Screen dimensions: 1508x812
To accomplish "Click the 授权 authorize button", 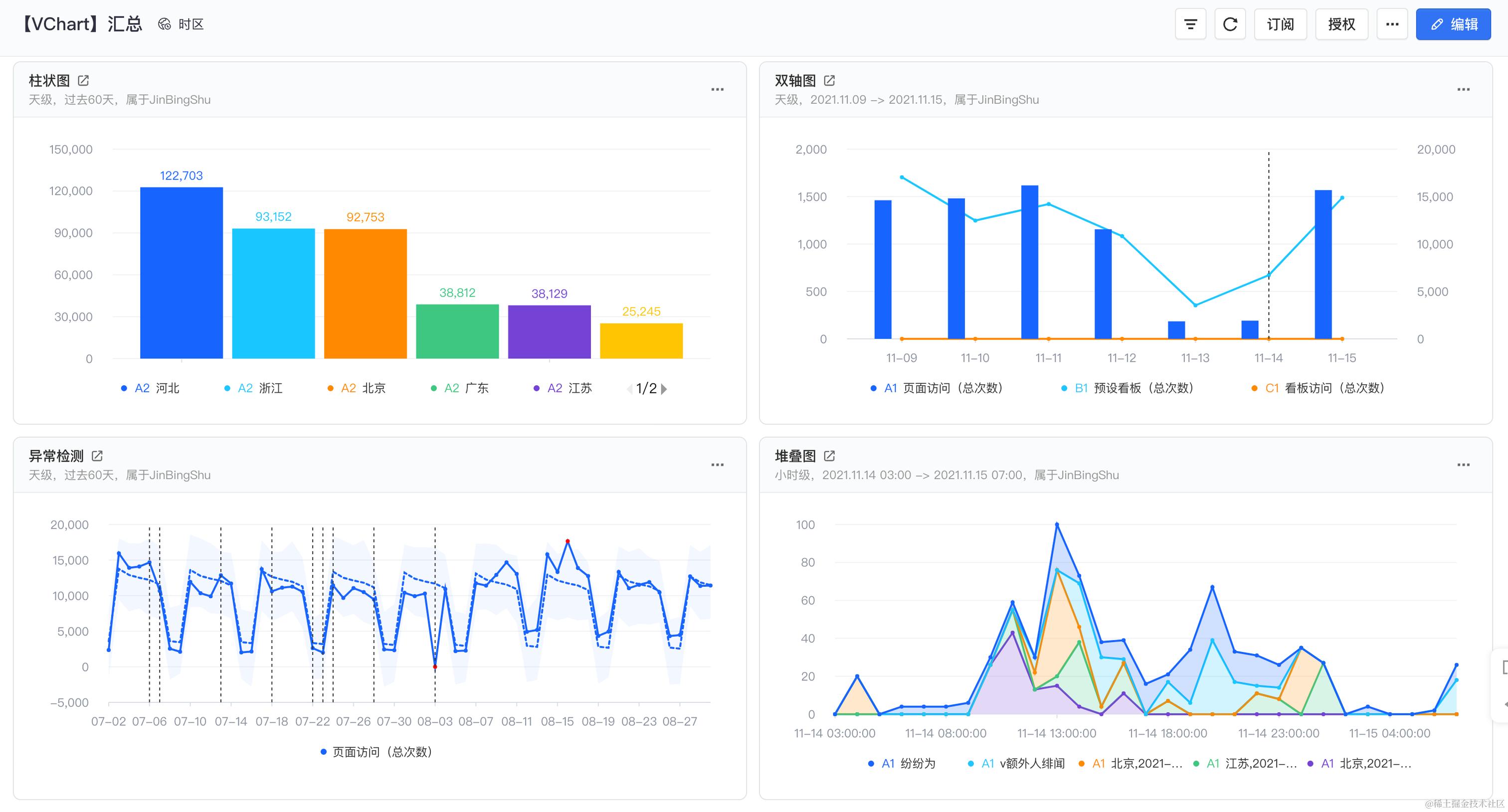I will [x=1341, y=24].
